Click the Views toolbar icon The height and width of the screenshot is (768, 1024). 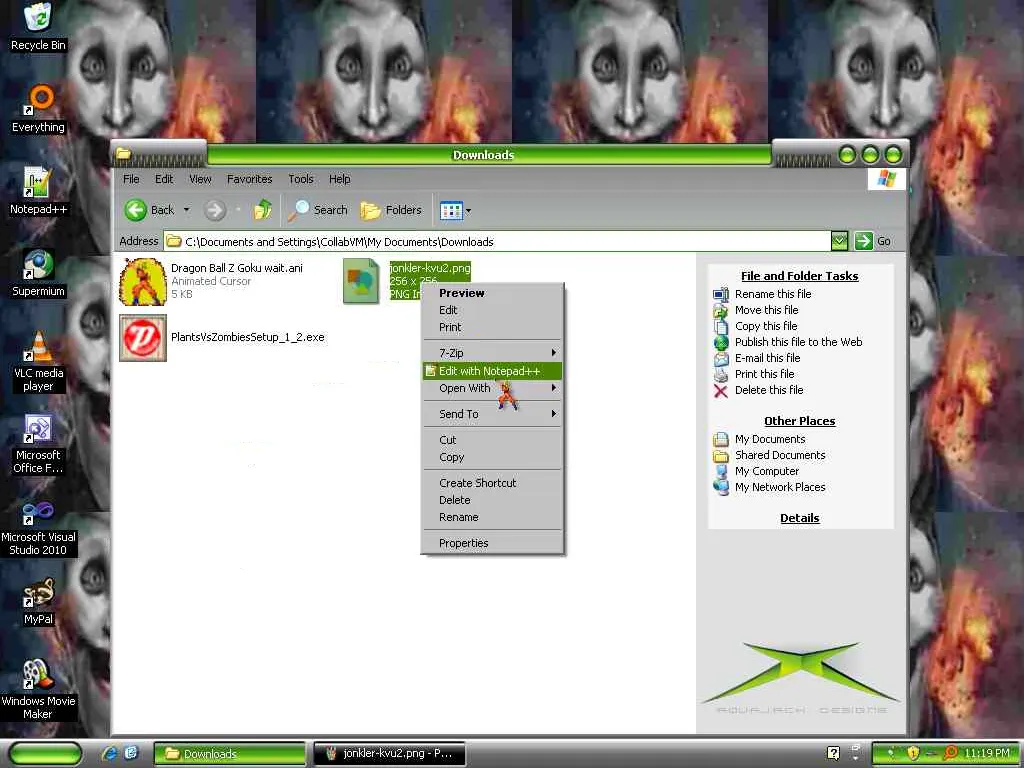click(451, 210)
